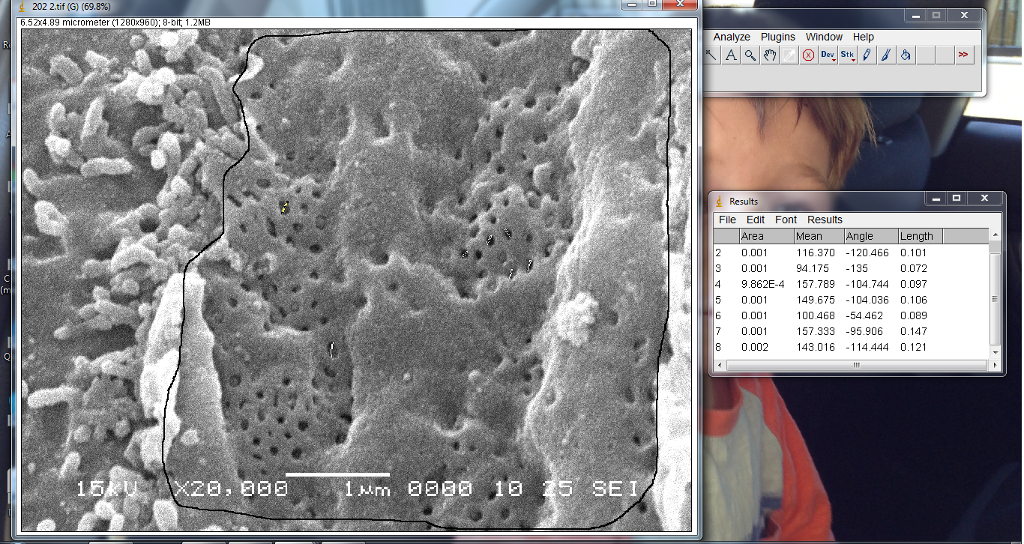Click the Results window microscope icon
Viewport: 1024px width, 544px height.
720,201
